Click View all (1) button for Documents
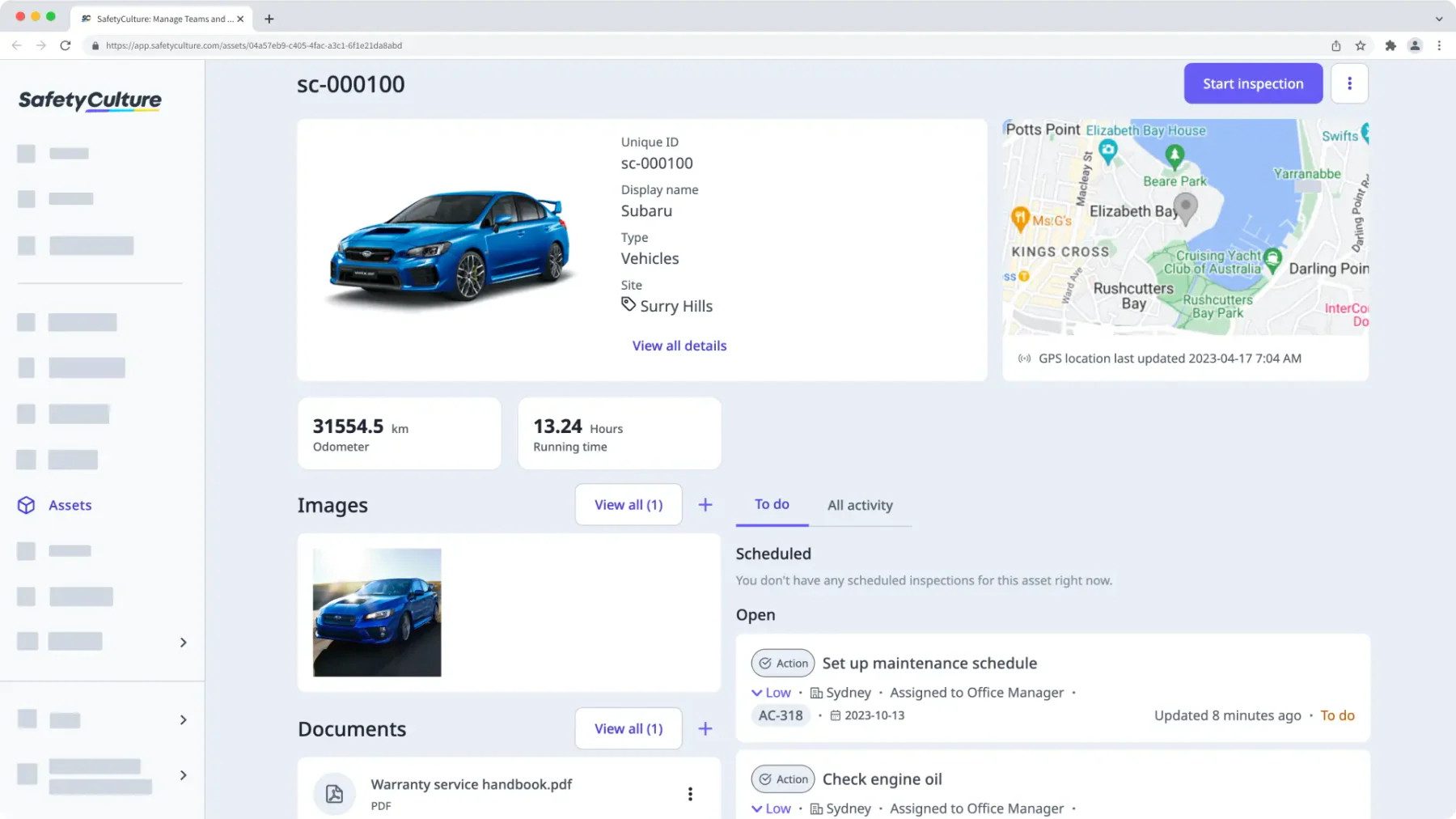 point(629,728)
